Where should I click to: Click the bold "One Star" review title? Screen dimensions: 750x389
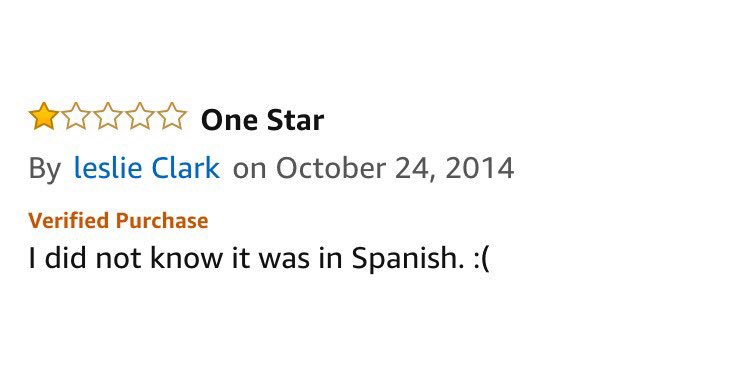click(x=263, y=120)
